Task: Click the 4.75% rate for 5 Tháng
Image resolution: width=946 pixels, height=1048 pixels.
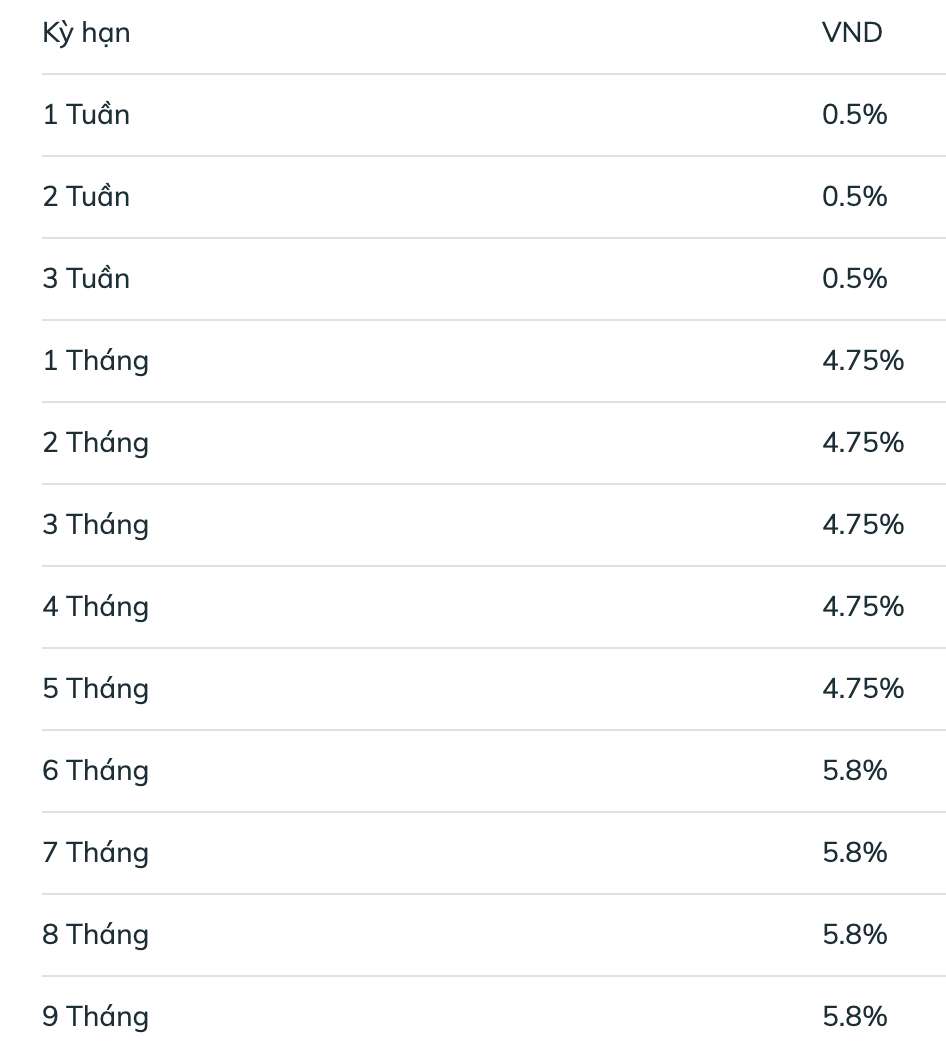Action: 862,689
